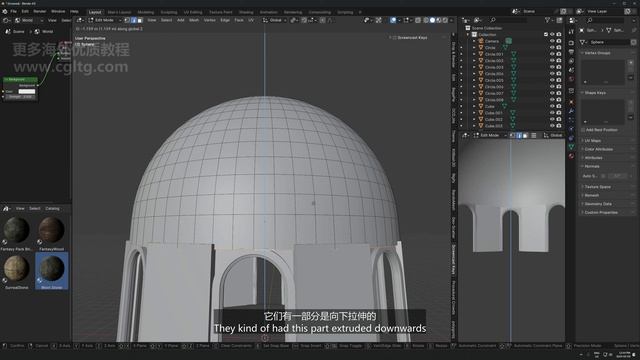Expand the Custom Properties panel
The height and width of the screenshot is (360, 640).
601,212
